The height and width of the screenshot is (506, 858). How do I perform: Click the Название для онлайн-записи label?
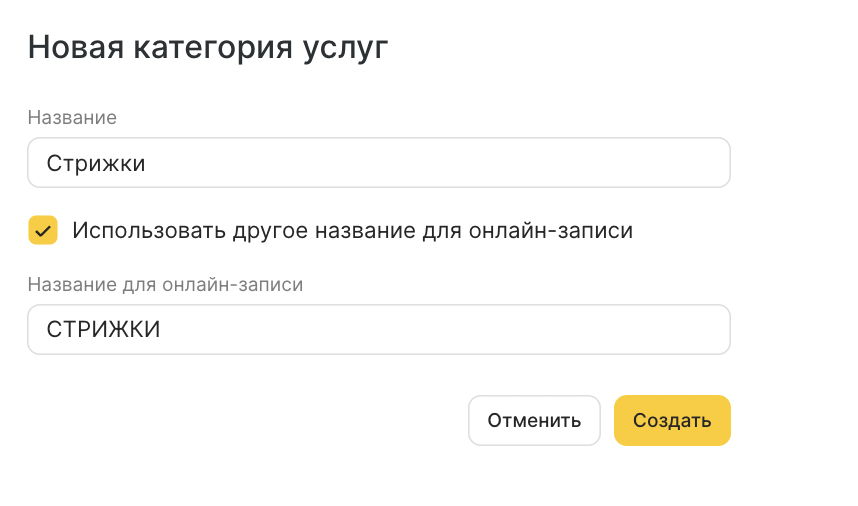pyautogui.click(x=165, y=285)
